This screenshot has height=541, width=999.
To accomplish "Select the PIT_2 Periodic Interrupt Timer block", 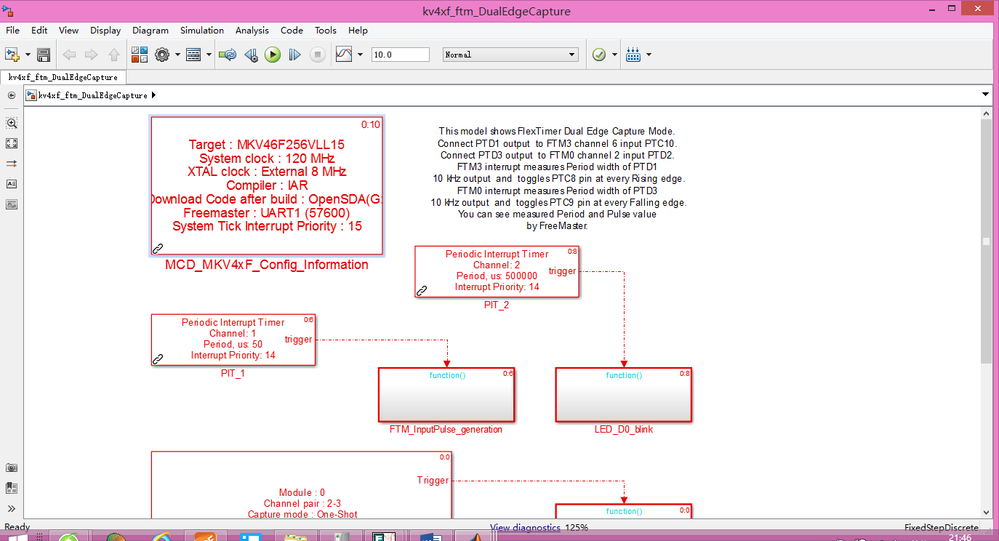I will point(497,271).
